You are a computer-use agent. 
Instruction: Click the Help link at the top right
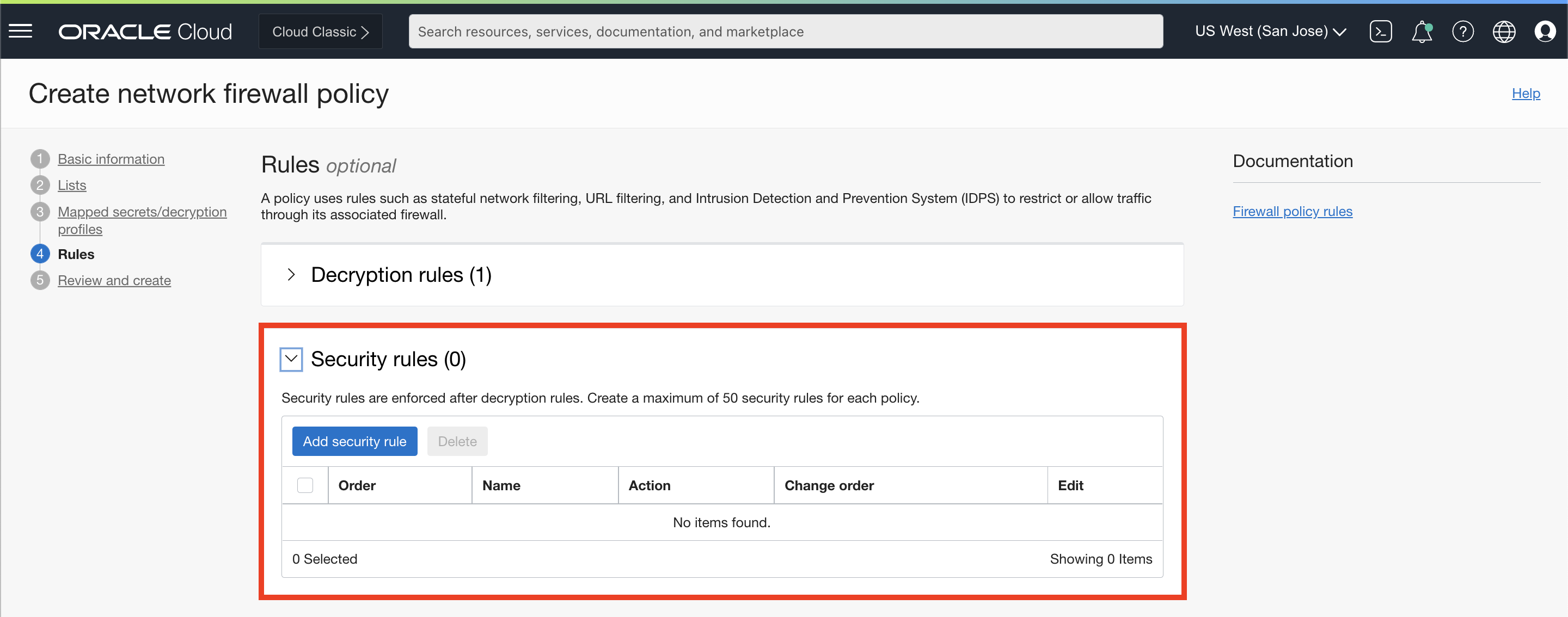(x=1526, y=93)
